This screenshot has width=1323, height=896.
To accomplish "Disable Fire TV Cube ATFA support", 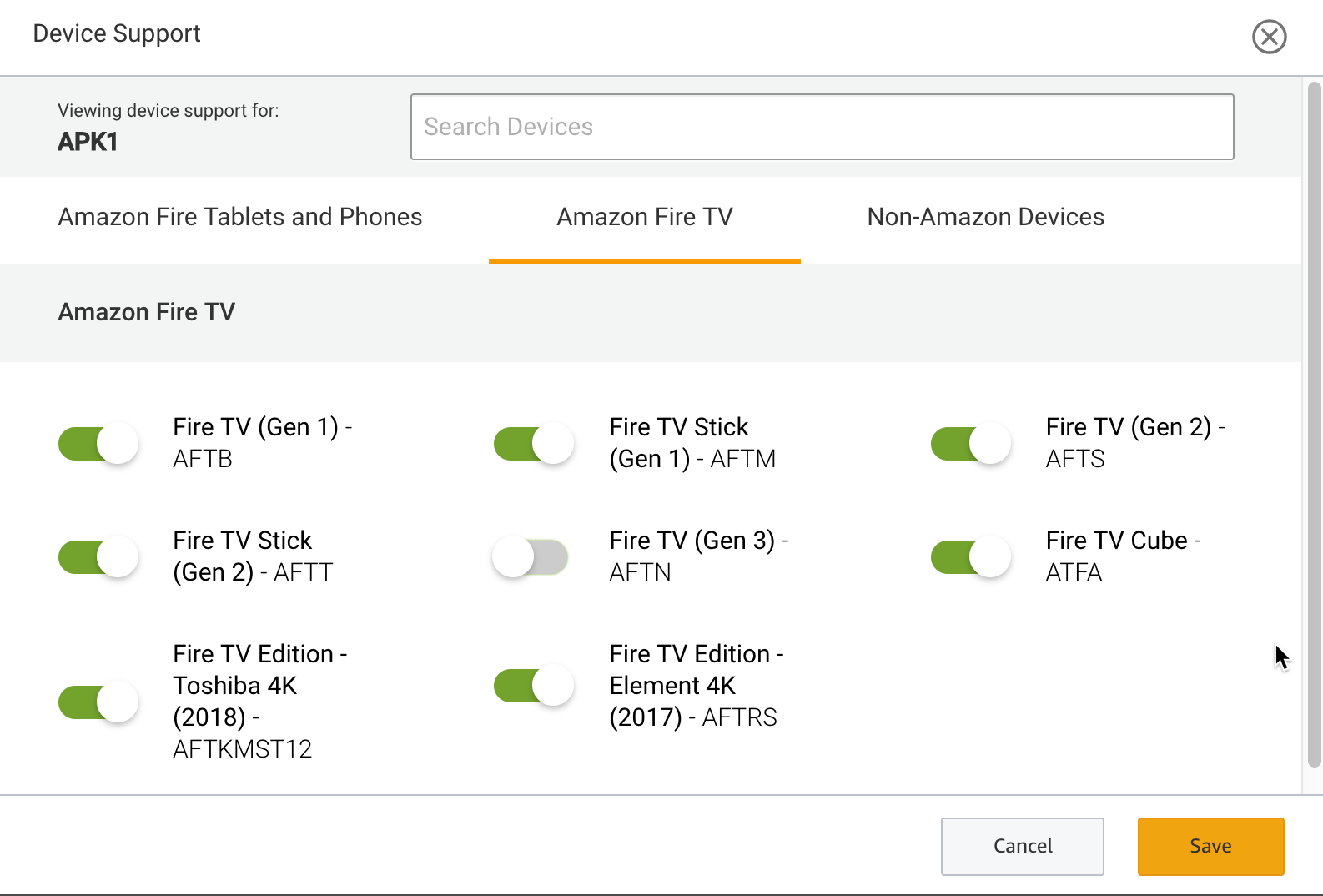I will click(970, 557).
